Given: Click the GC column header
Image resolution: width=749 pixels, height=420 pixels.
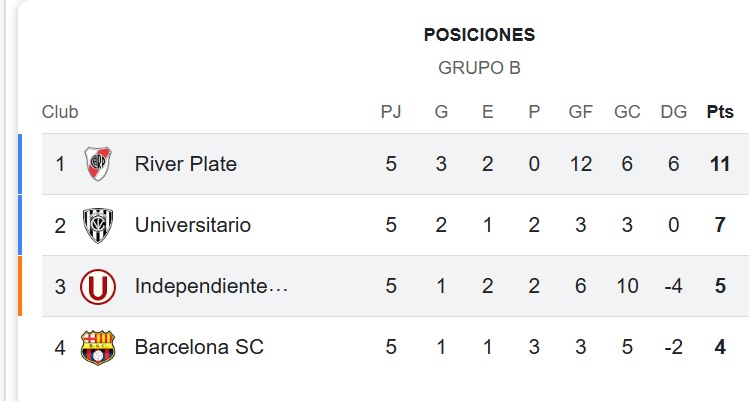Looking at the screenshot, I should coord(627,112).
